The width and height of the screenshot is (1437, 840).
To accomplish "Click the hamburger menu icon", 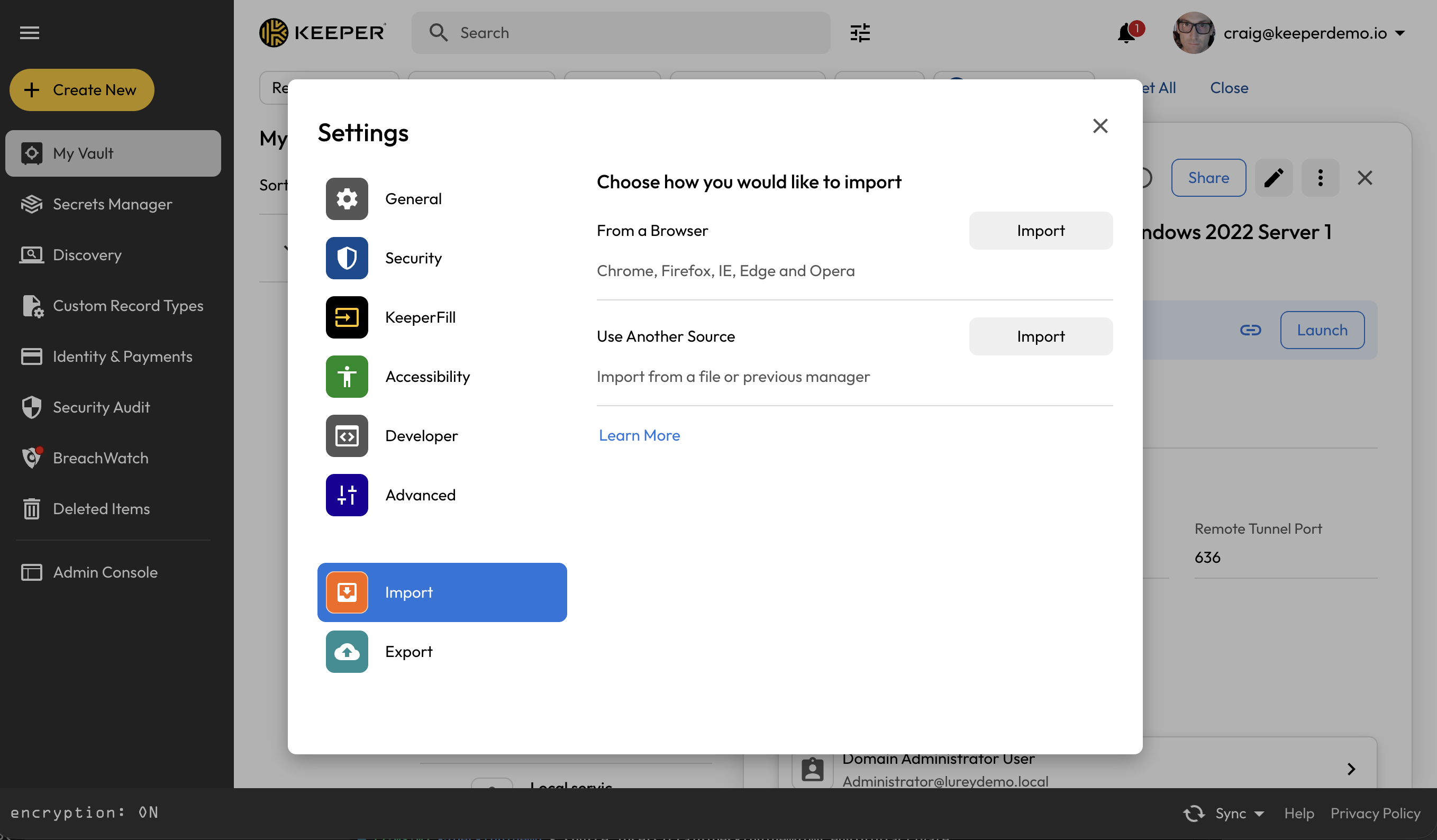I will pos(30,32).
